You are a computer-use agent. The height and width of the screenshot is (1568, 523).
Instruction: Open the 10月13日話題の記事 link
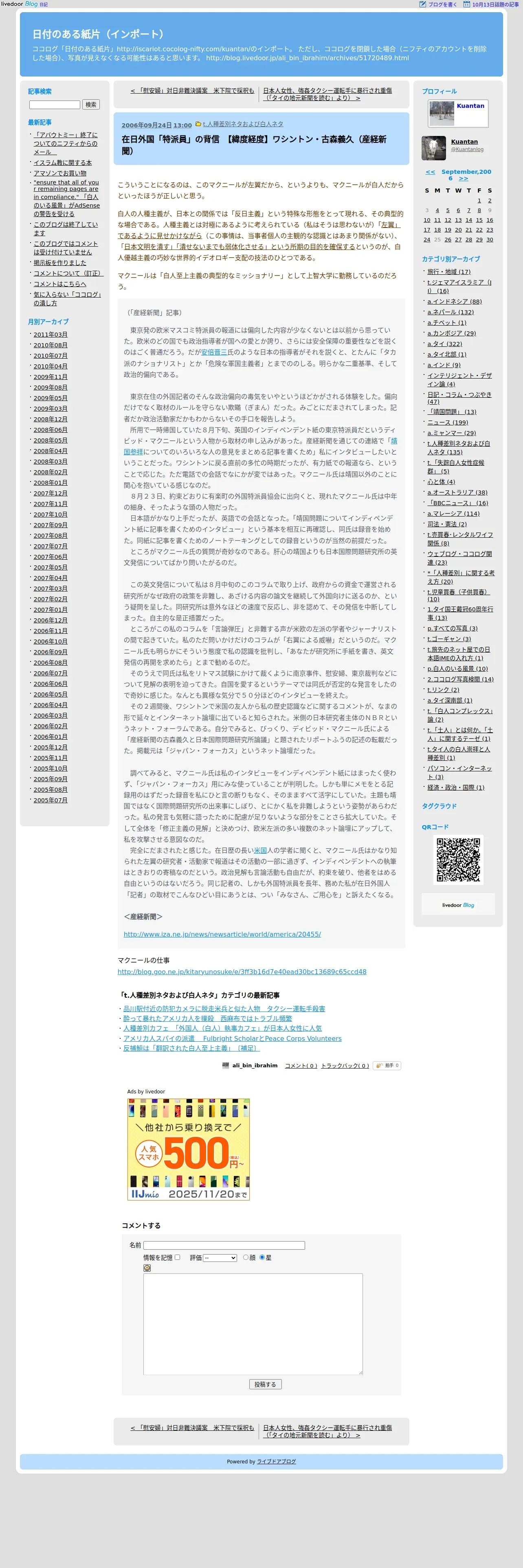[x=495, y=4]
